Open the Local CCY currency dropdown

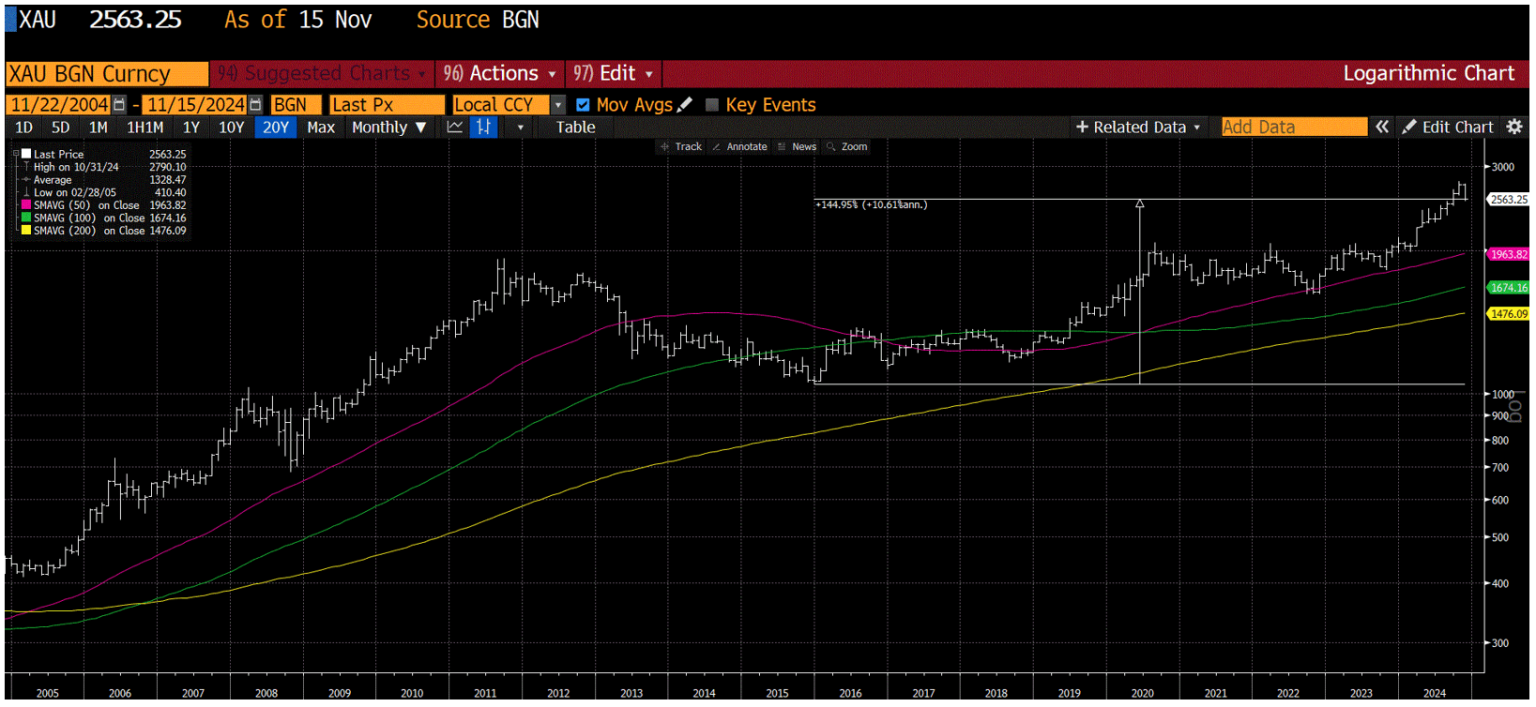556,104
